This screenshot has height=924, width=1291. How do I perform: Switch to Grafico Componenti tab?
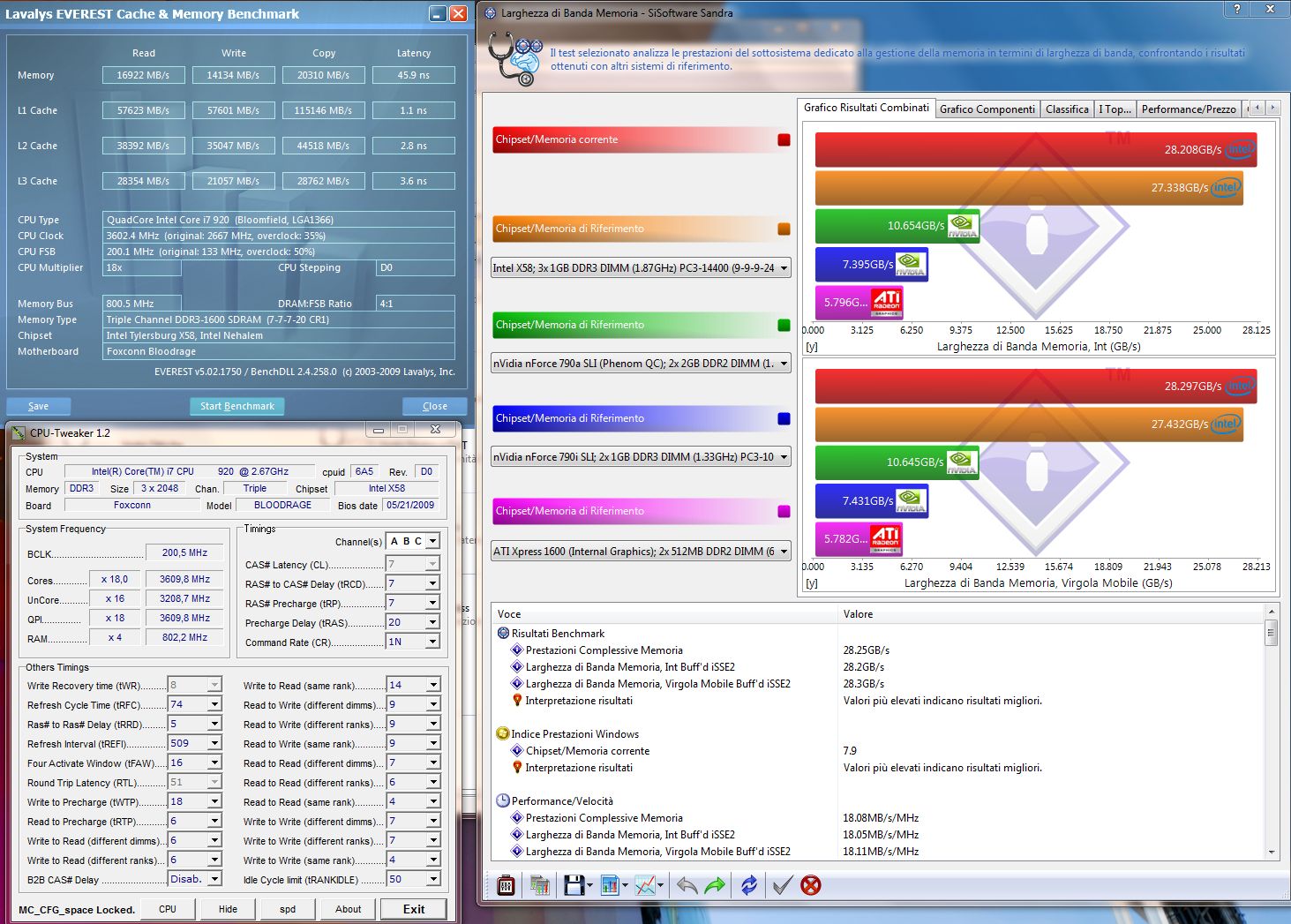pyautogui.click(x=987, y=109)
